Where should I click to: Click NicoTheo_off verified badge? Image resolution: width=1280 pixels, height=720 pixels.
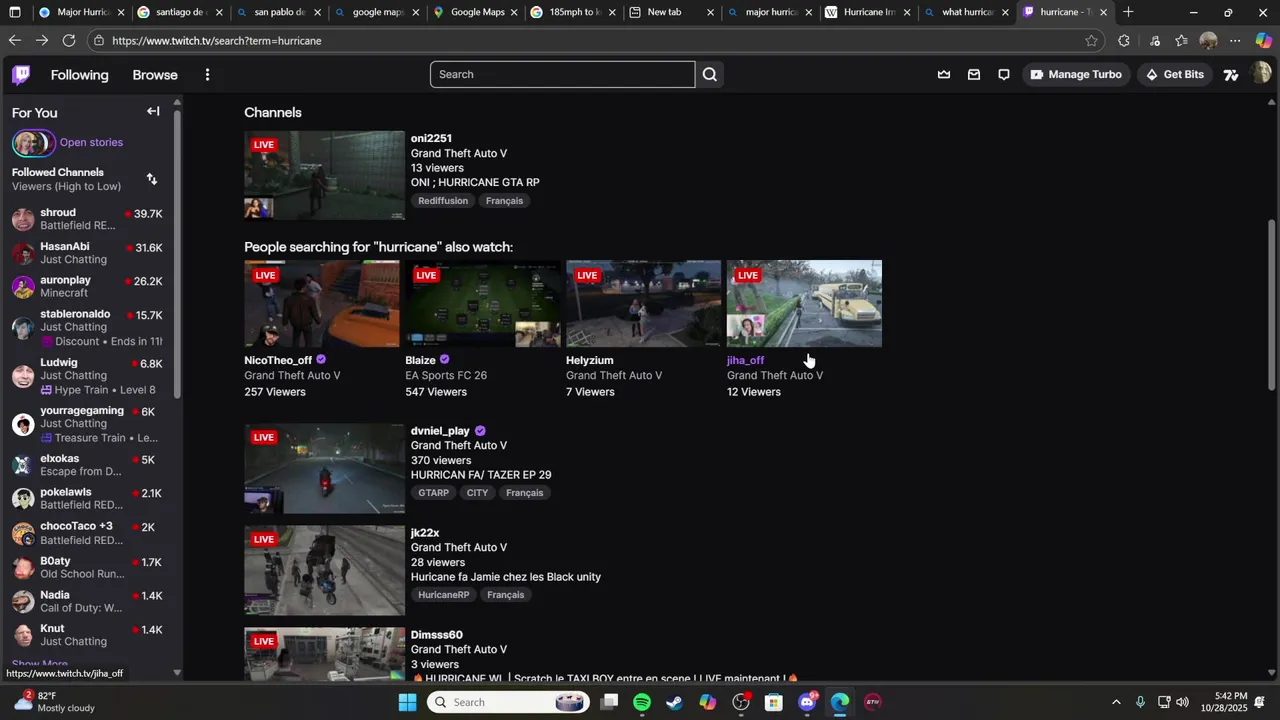coord(321,359)
